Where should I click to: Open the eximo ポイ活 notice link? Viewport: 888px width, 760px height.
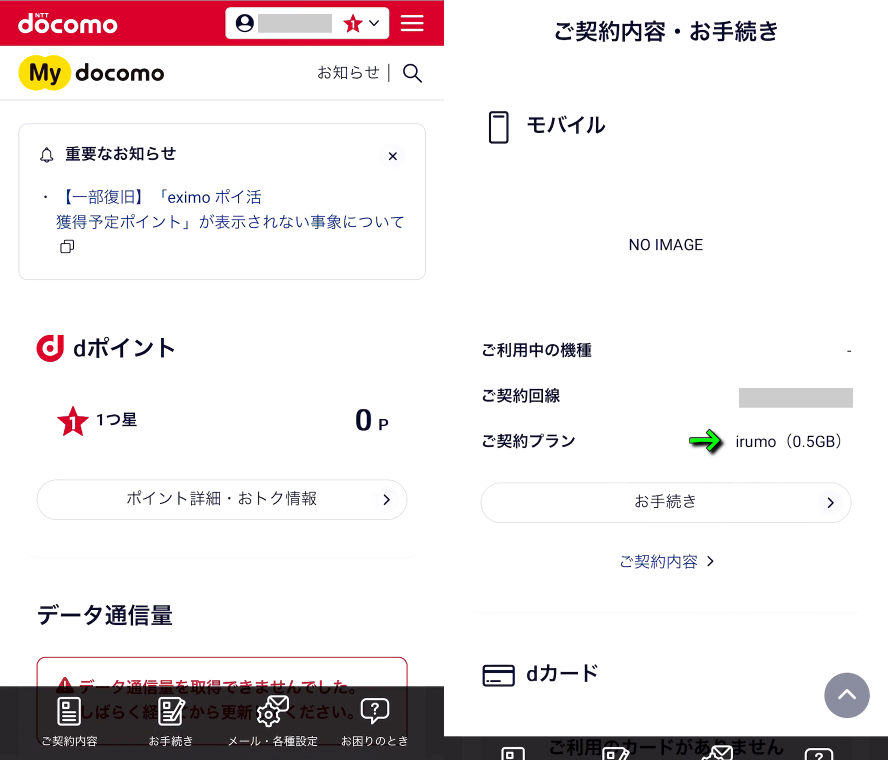pos(230,209)
